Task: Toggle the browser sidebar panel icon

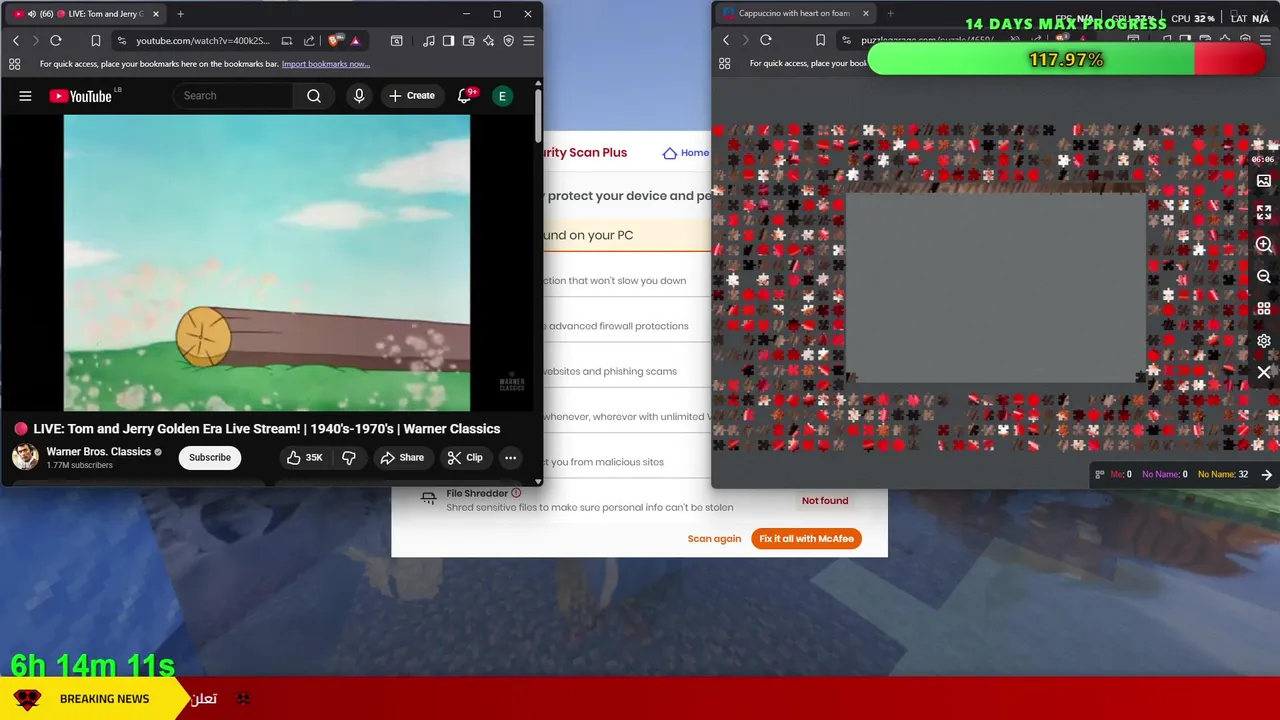Action: pos(449,41)
